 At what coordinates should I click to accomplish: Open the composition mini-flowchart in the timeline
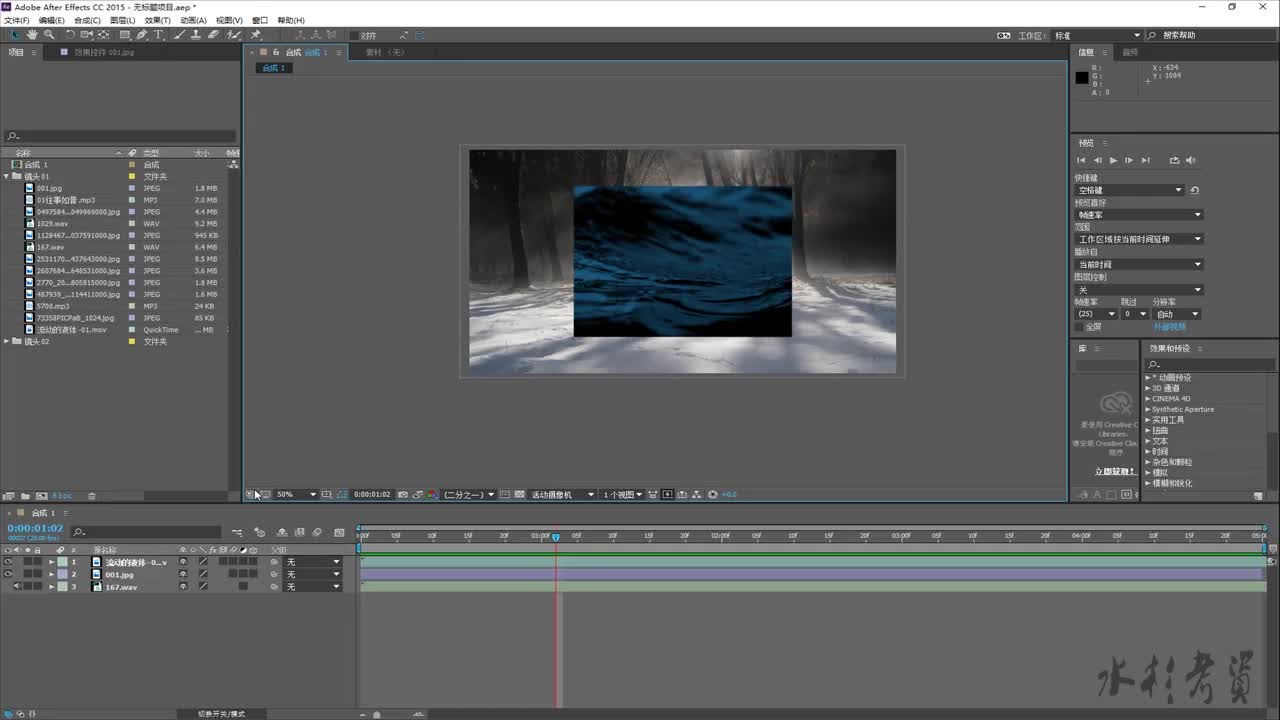(237, 532)
